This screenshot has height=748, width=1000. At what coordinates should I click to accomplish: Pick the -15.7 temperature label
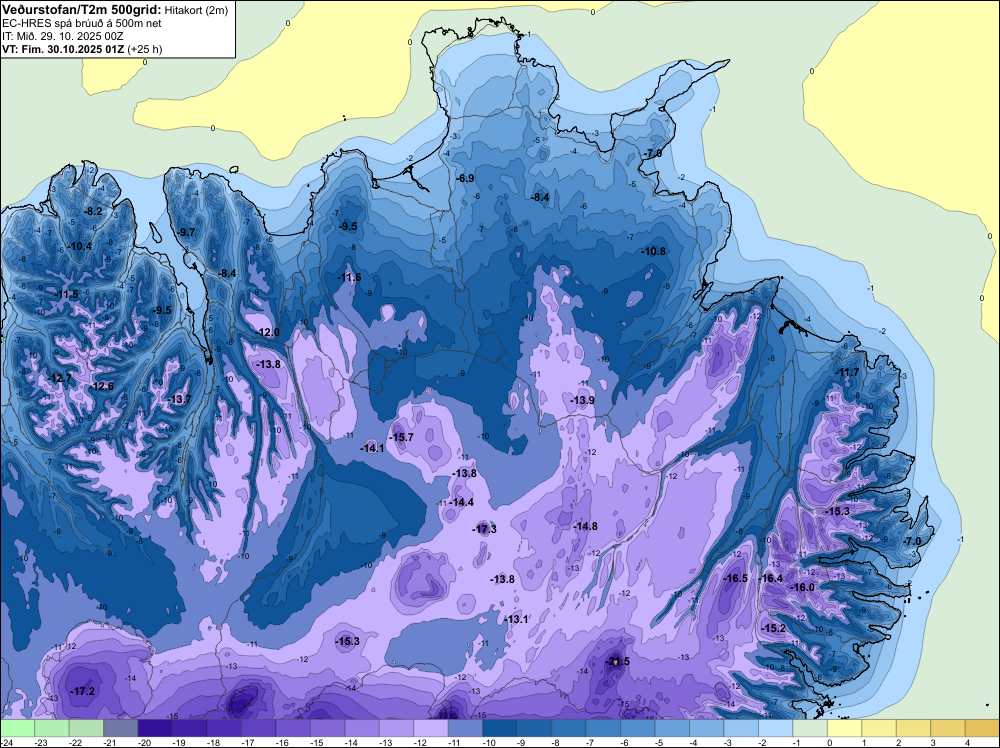402,437
